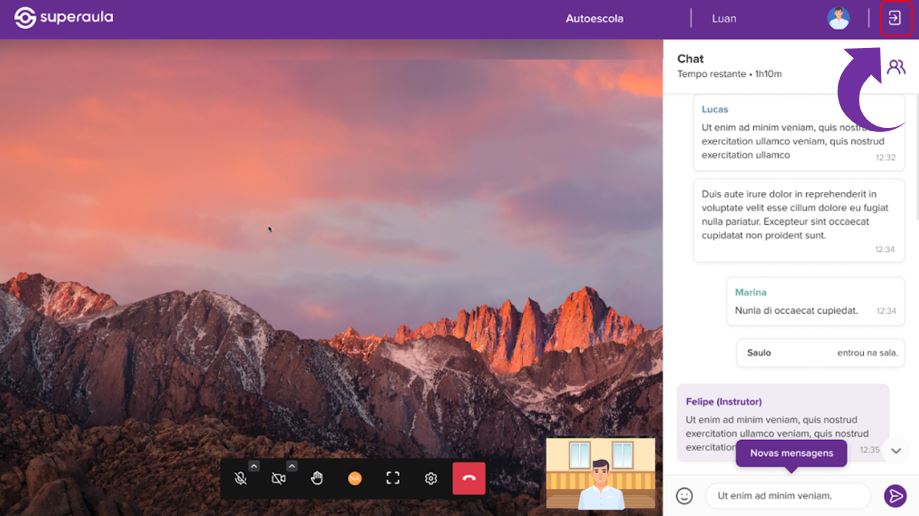
Task: Click the logout icon in the header
Action: (894, 18)
